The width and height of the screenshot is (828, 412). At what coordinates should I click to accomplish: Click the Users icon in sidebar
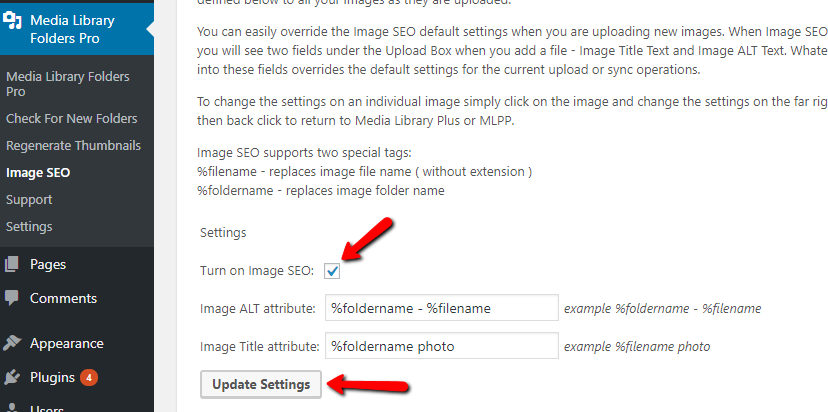point(12,408)
